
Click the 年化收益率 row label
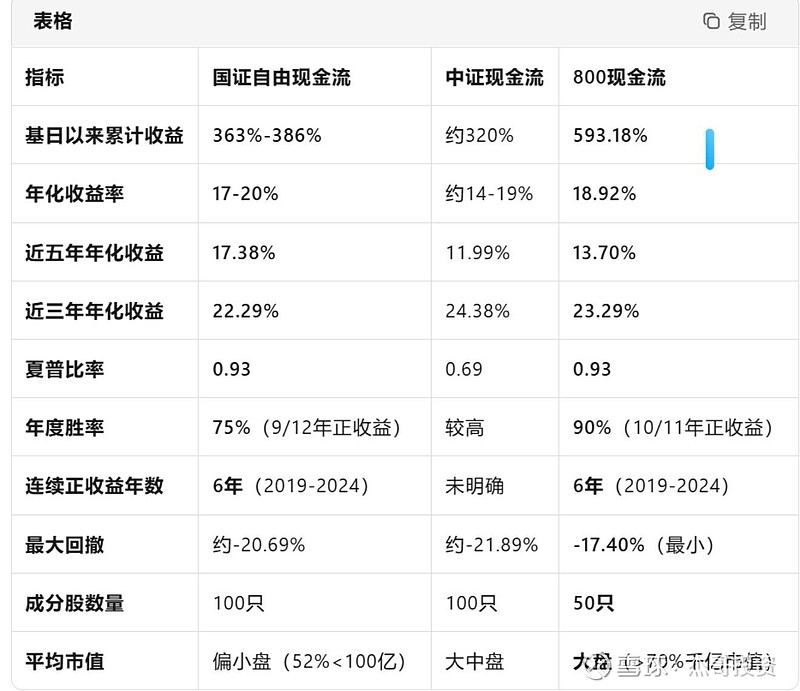click(x=78, y=194)
